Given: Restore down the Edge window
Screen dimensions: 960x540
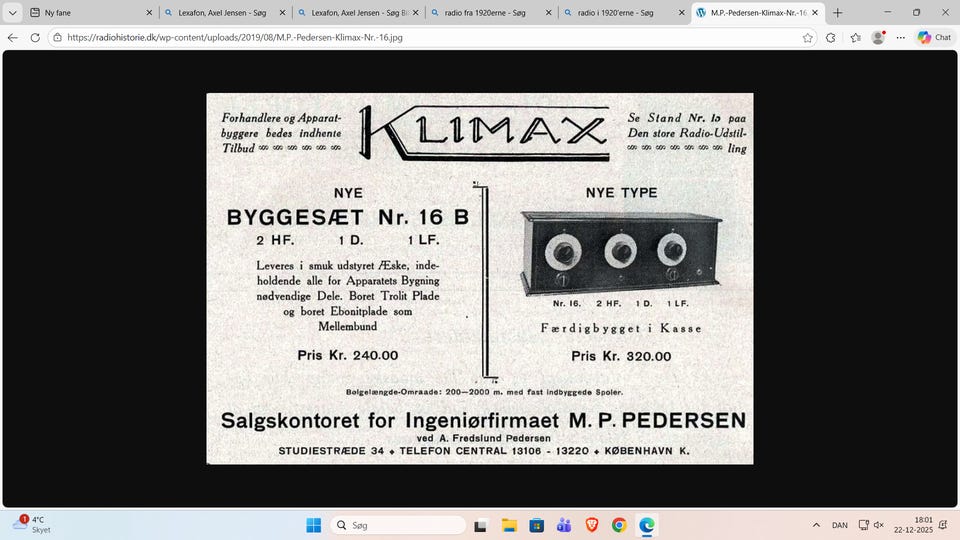Looking at the screenshot, I should click(x=917, y=12).
